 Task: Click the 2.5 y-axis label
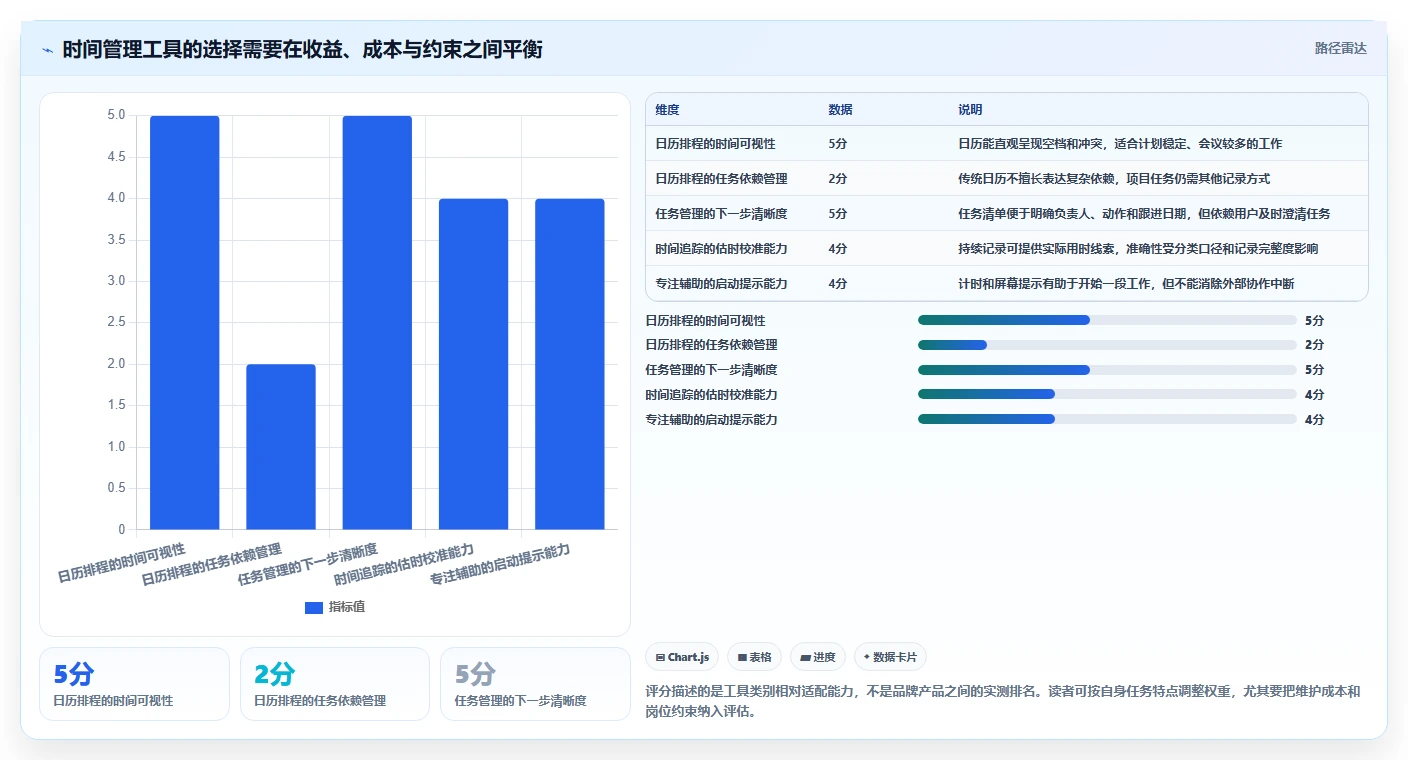tap(116, 322)
